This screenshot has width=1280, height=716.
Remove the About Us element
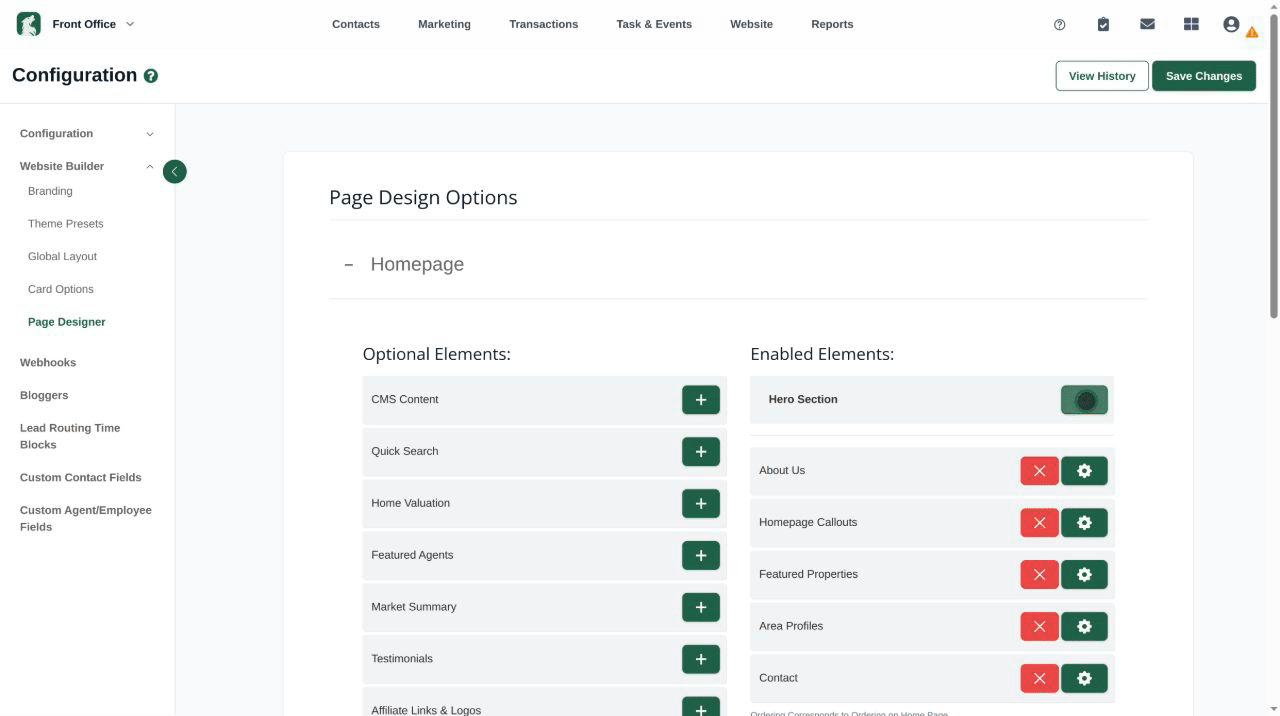click(x=1039, y=471)
